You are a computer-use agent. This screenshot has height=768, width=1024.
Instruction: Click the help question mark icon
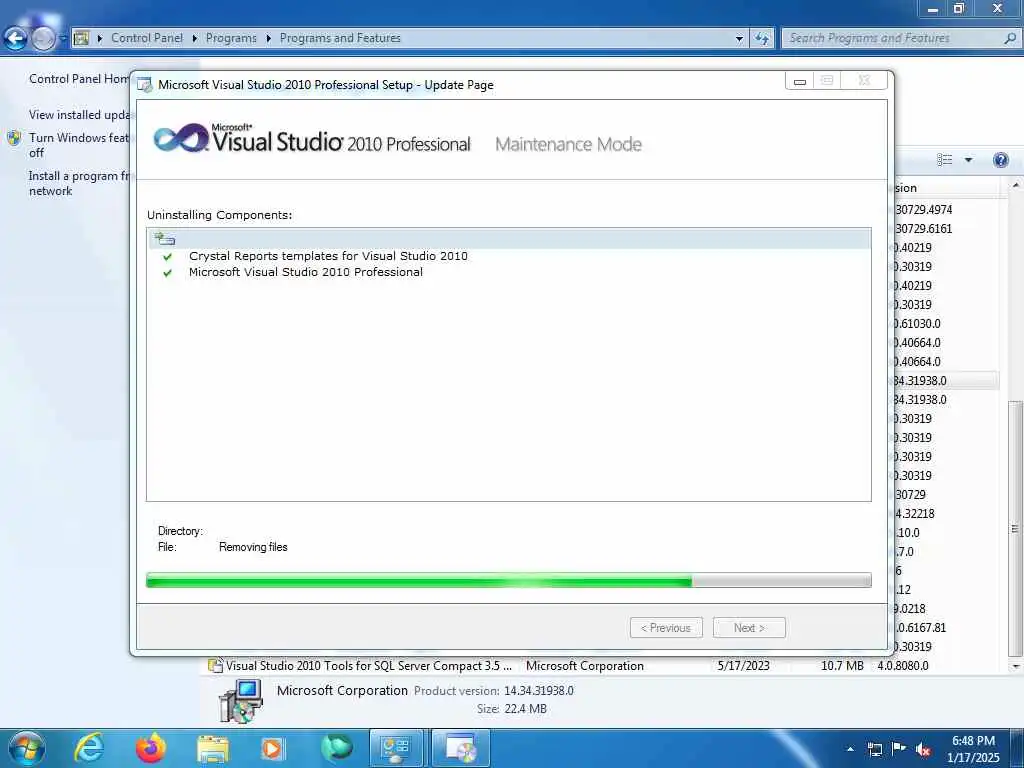1000,160
